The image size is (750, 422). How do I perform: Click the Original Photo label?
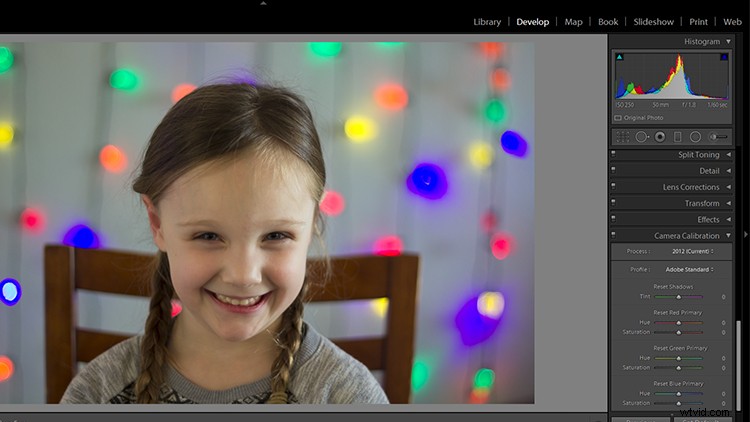[x=643, y=118]
